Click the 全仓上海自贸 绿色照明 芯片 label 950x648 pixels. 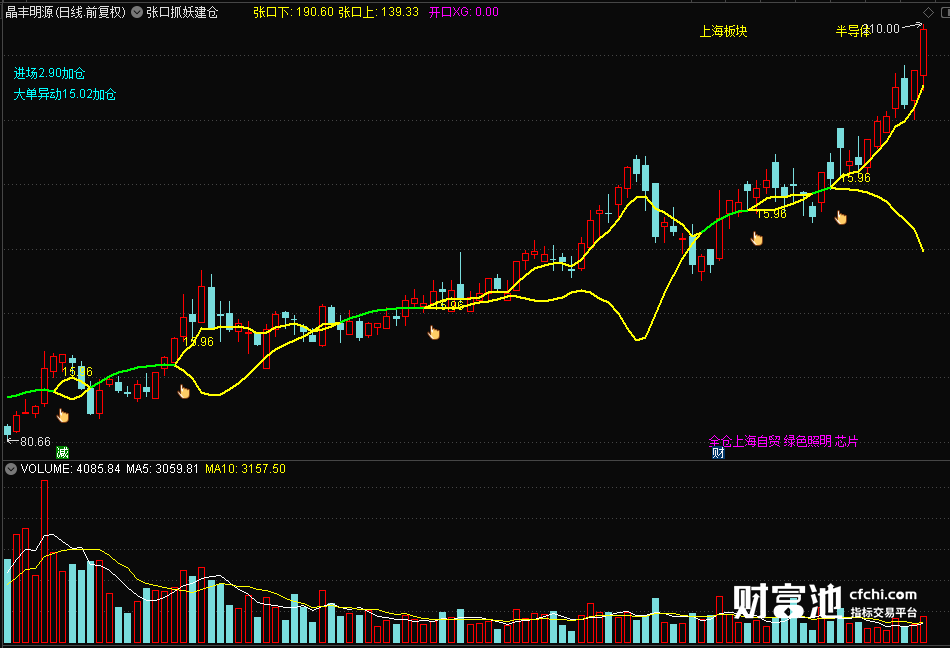[x=783, y=441]
